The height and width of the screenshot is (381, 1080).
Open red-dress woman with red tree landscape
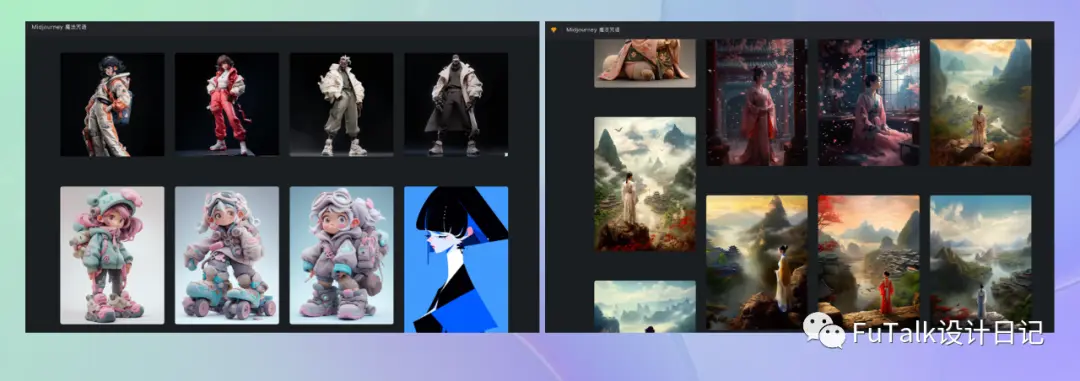(x=869, y=262)
